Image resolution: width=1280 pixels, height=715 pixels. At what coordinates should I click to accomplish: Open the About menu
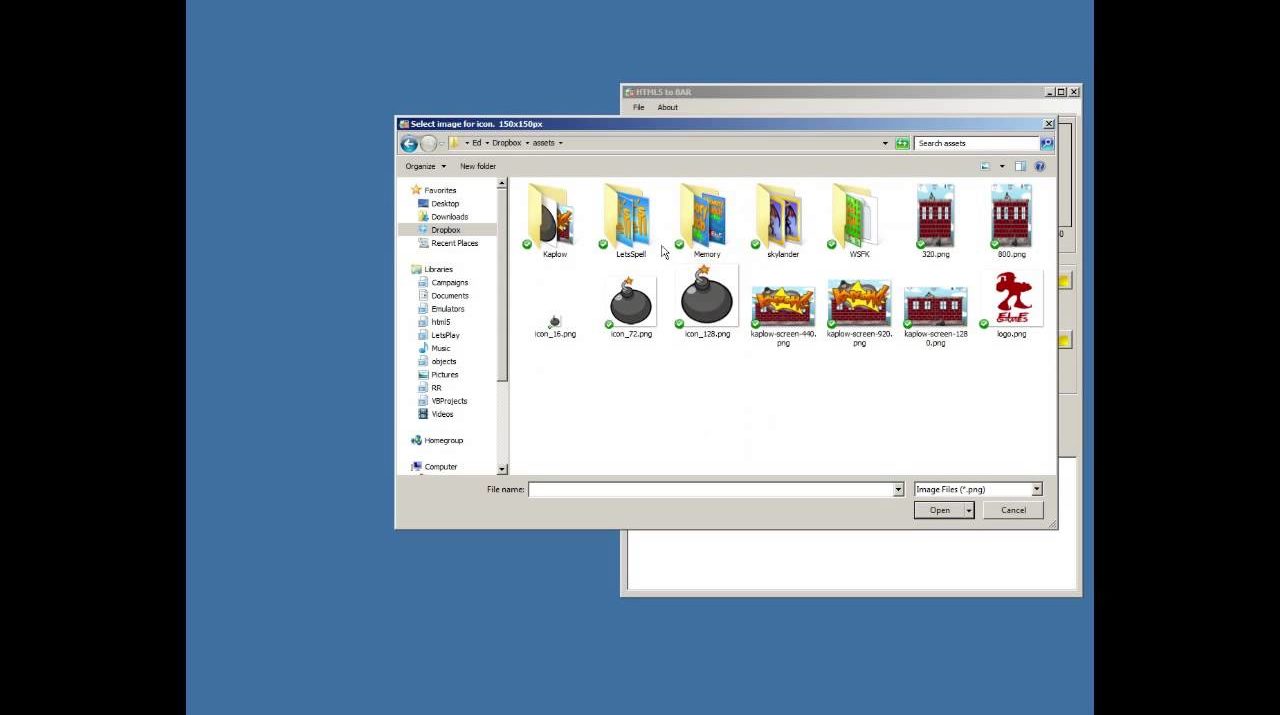tap(667, 108)
